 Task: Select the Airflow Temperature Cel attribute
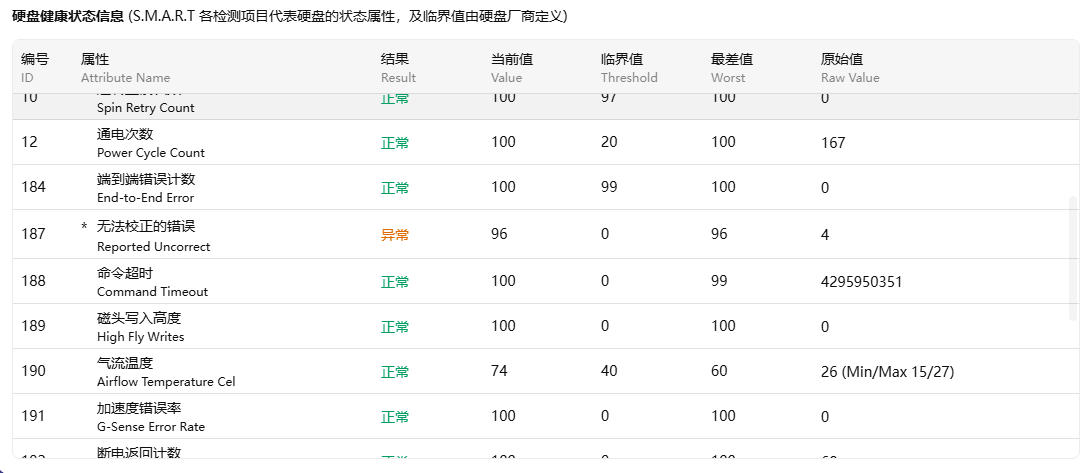click(546, 371)
